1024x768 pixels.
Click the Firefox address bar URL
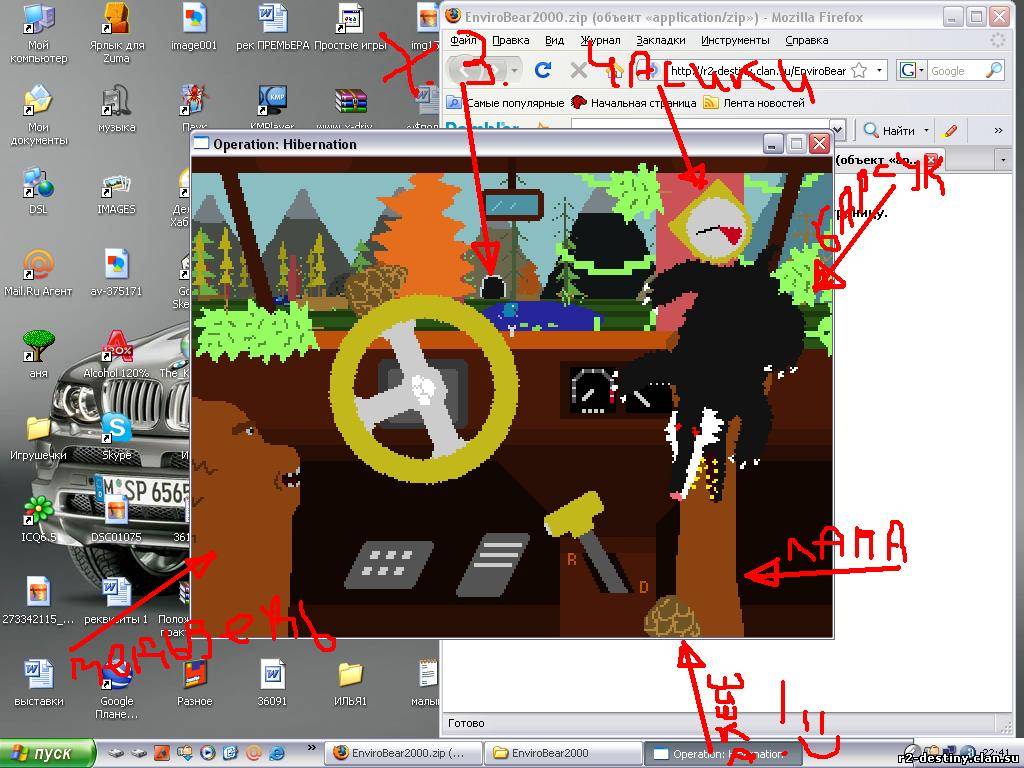[x=758, y=71]
